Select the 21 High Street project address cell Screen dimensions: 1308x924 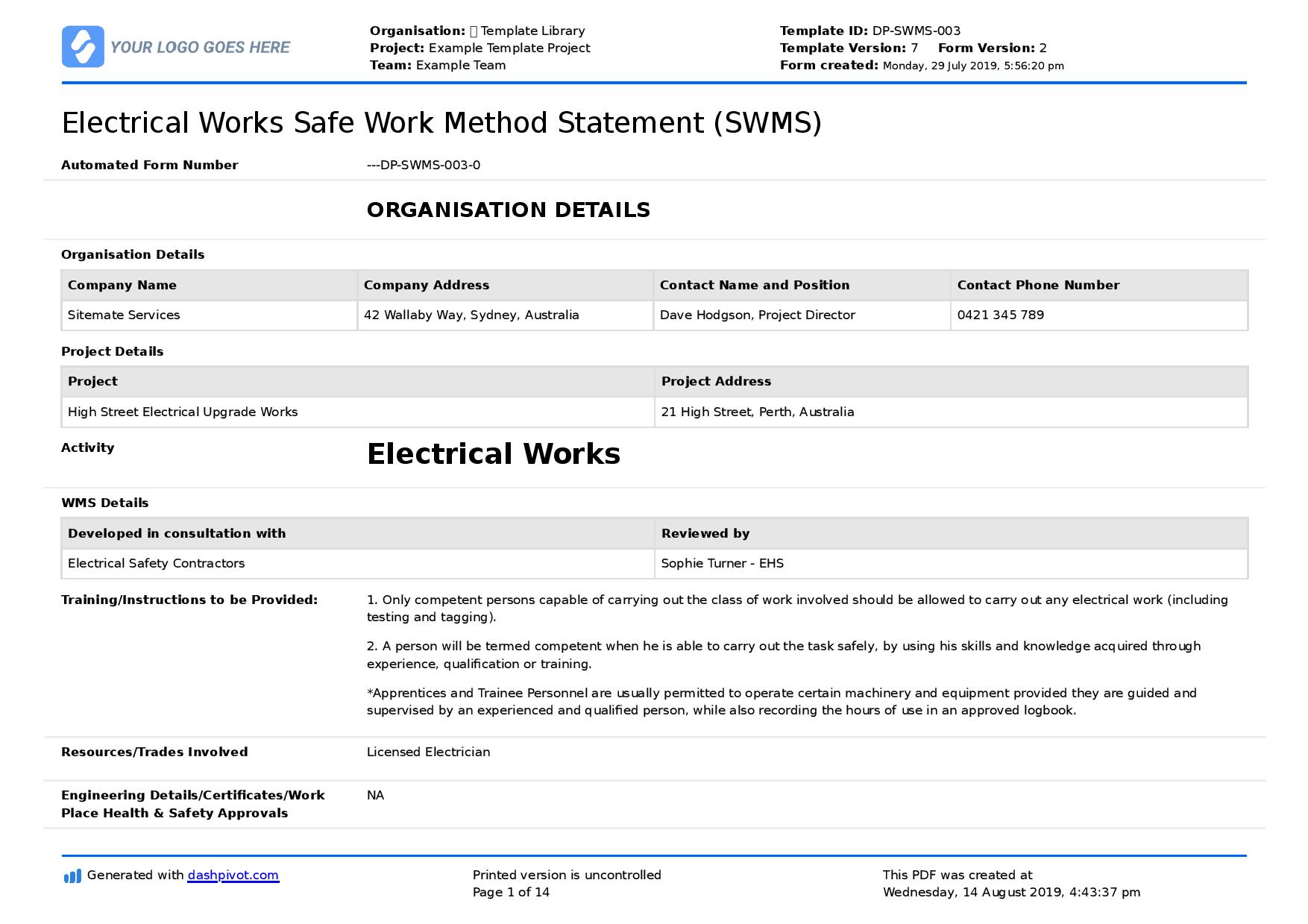coord(757,412)
